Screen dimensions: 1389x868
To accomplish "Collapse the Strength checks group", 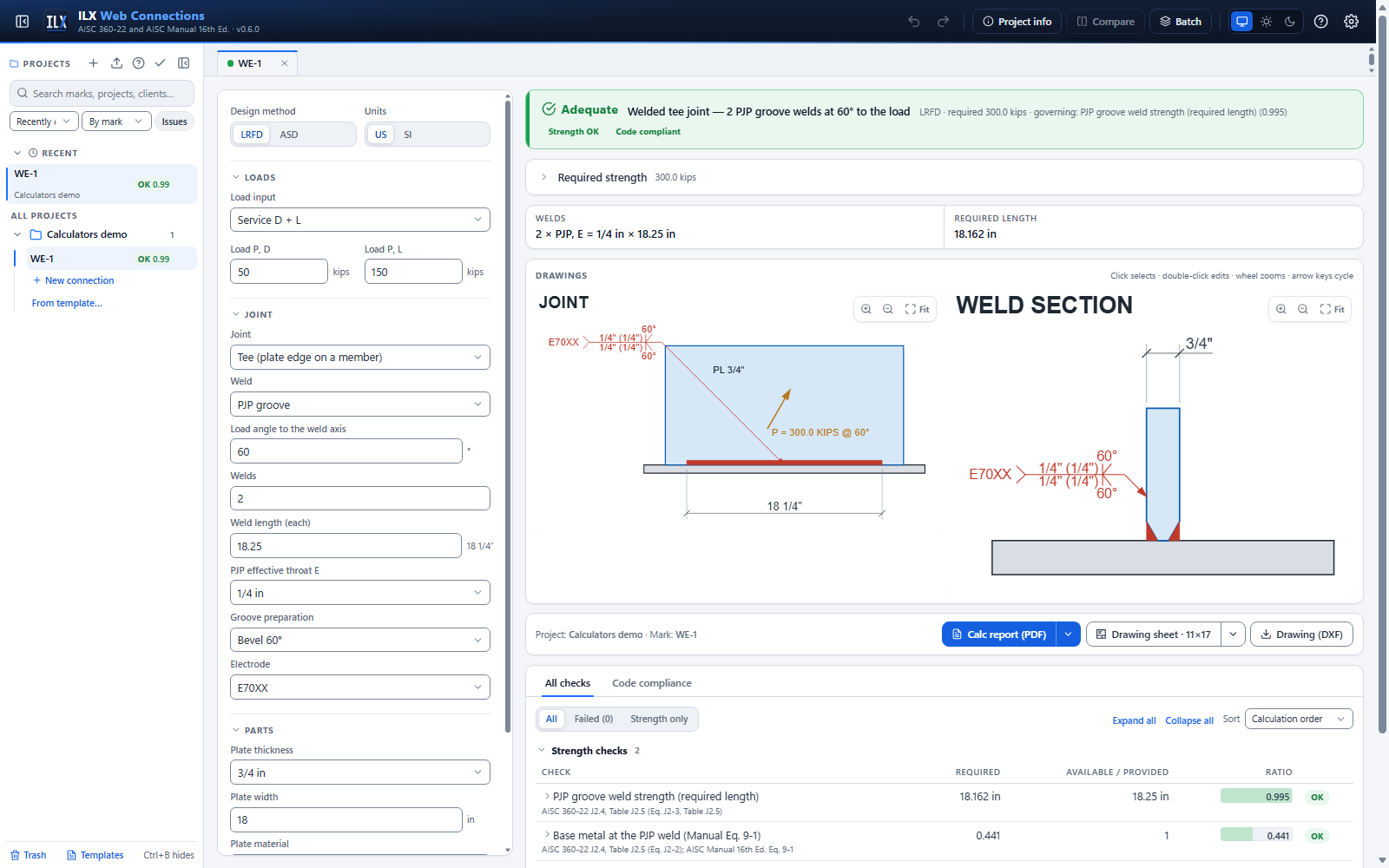I will (542, 751).
